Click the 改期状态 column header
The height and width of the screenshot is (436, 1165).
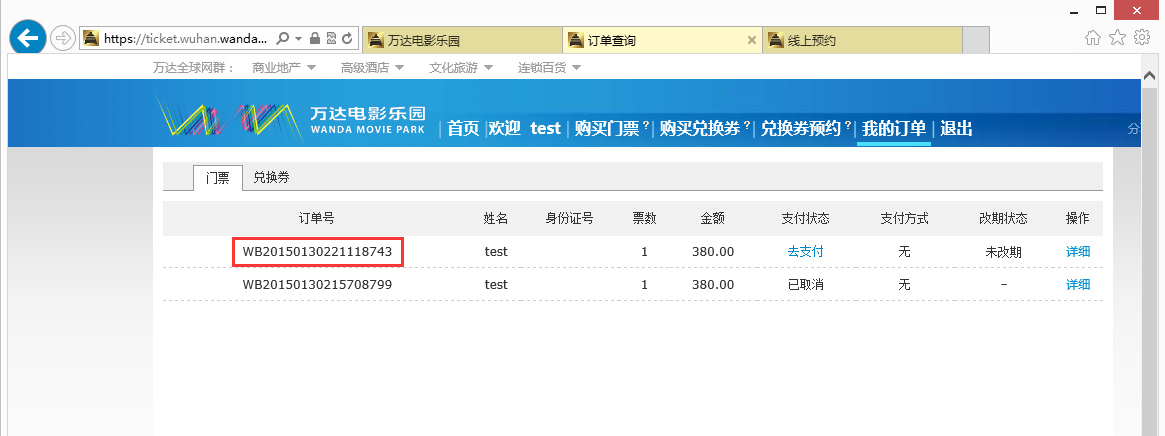(x=1003, y=218)
